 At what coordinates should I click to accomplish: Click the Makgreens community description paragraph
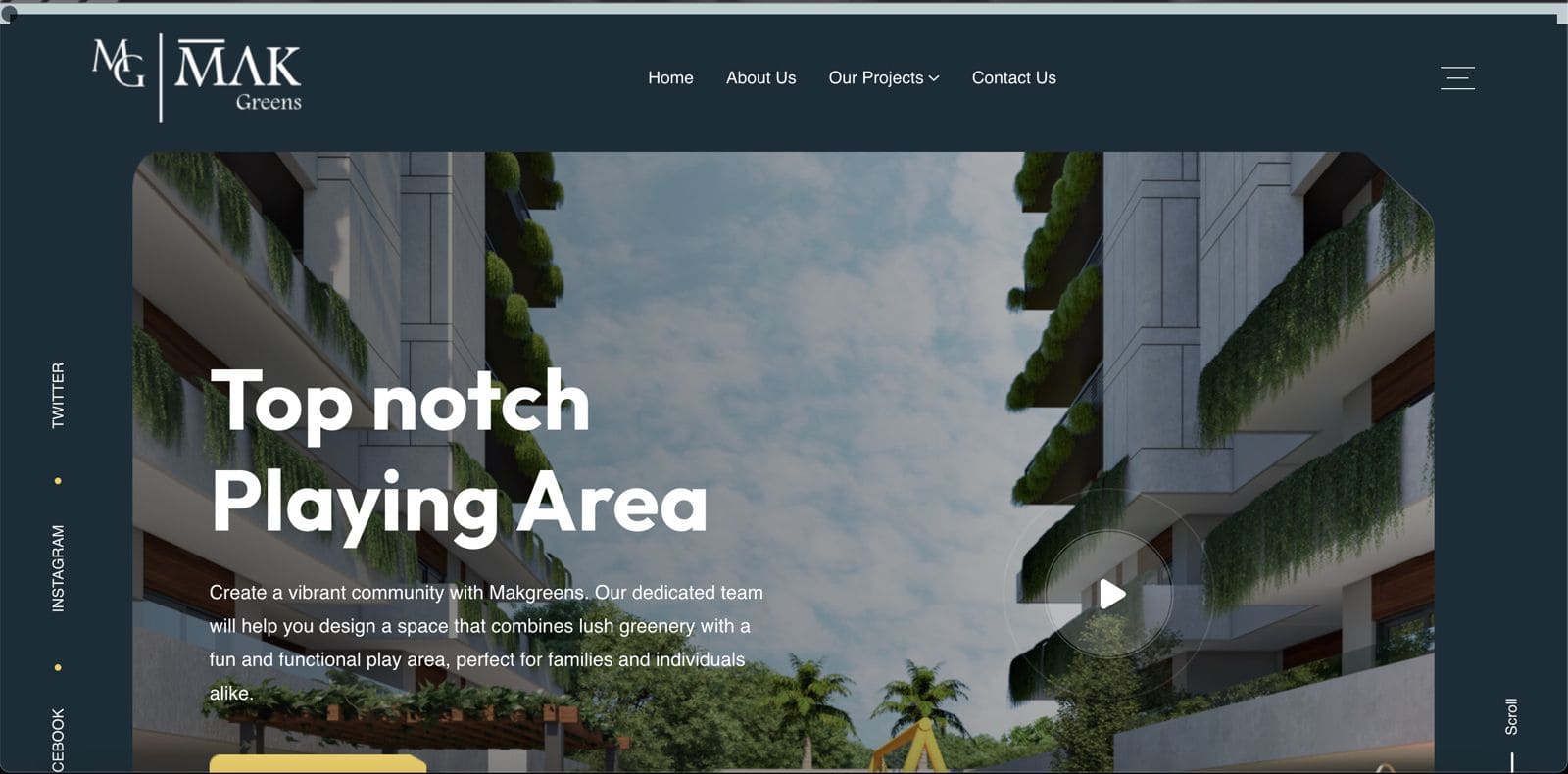486,643
